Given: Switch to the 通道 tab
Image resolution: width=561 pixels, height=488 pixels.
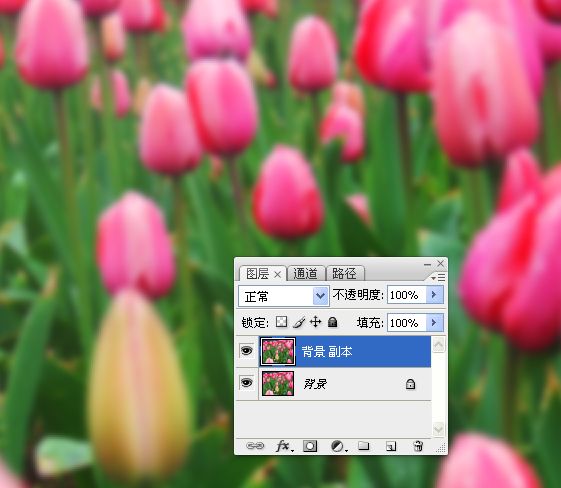Looking at the screenshot, I should (305, 274).
